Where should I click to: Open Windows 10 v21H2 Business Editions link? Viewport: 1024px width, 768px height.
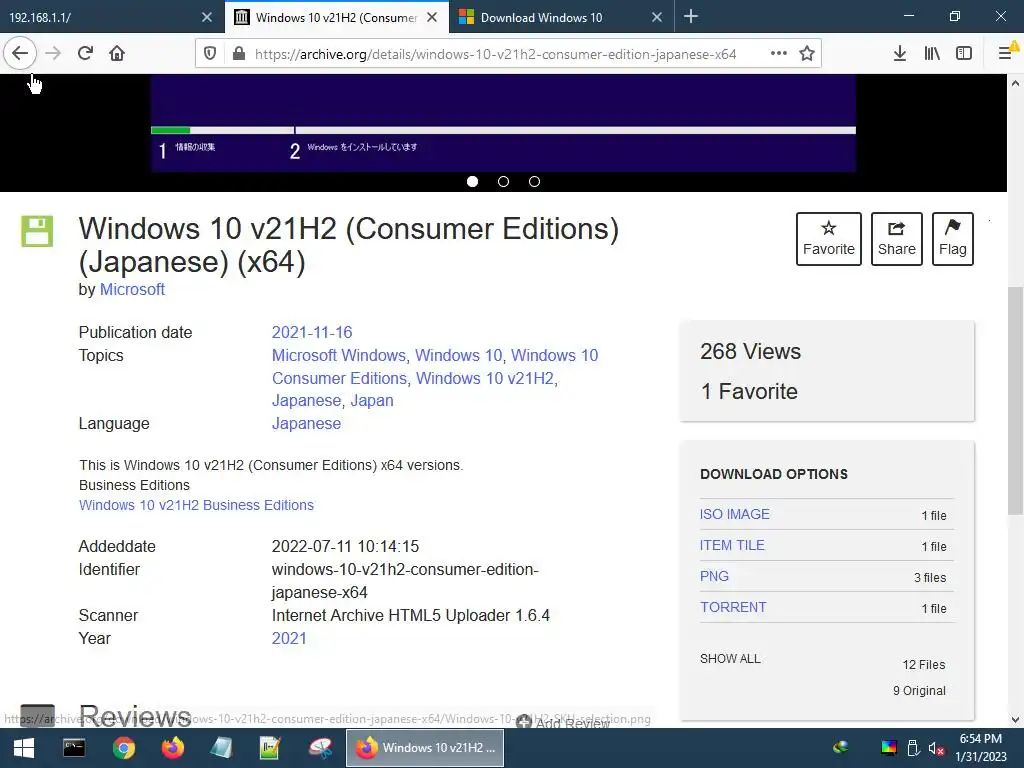pos(196,505)
